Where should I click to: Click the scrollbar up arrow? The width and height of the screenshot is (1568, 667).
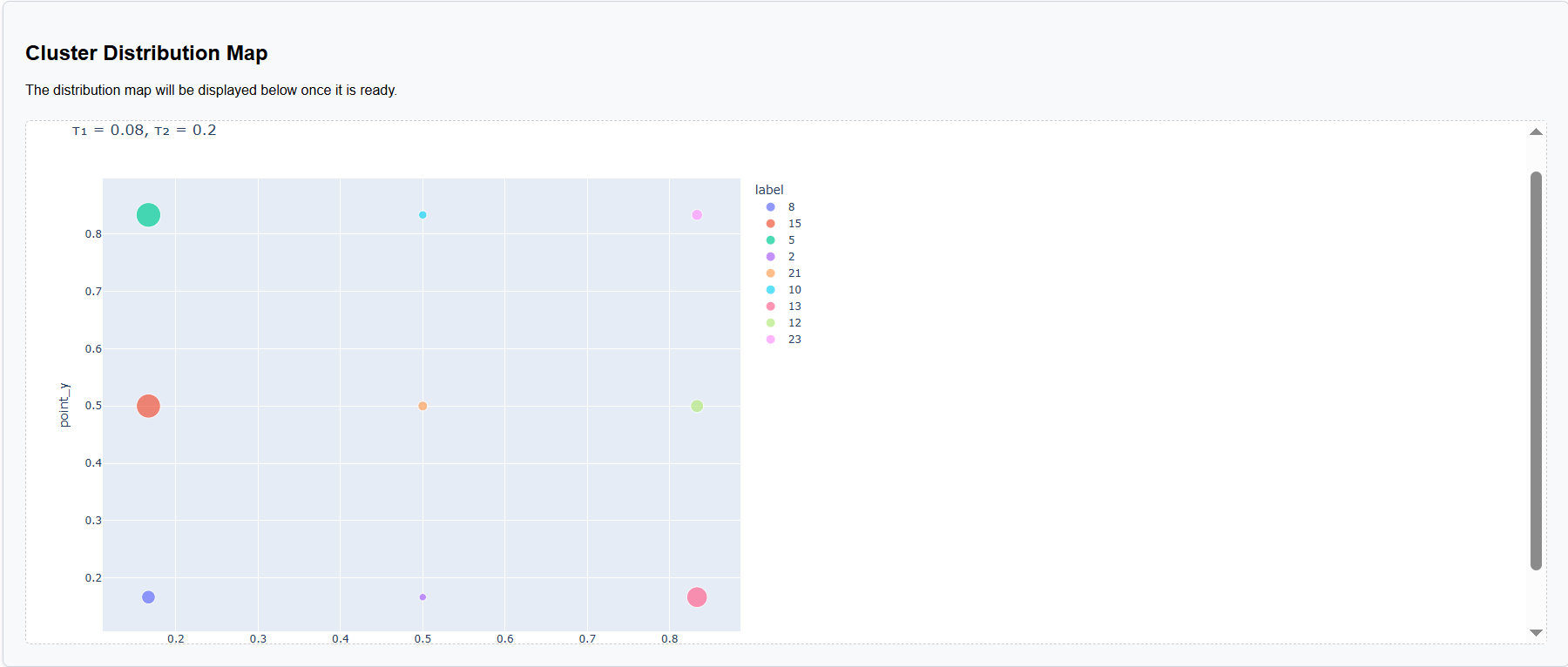(x=1536, y=132)
